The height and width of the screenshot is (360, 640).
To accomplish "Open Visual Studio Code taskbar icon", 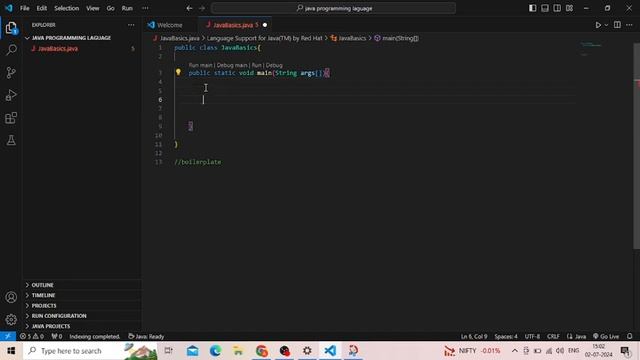I will coord(330,351).
